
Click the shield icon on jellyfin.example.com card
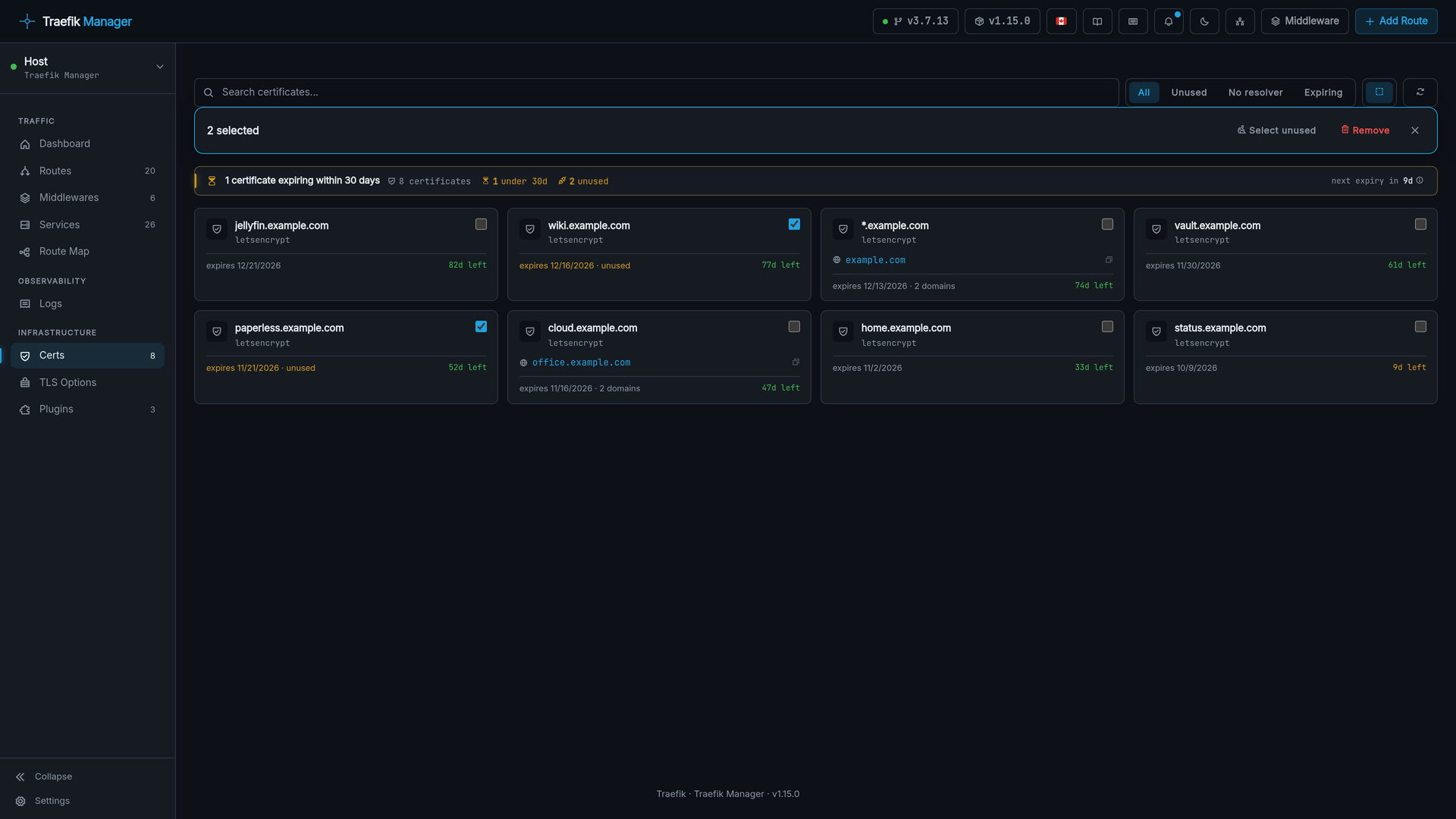(217, 229)
